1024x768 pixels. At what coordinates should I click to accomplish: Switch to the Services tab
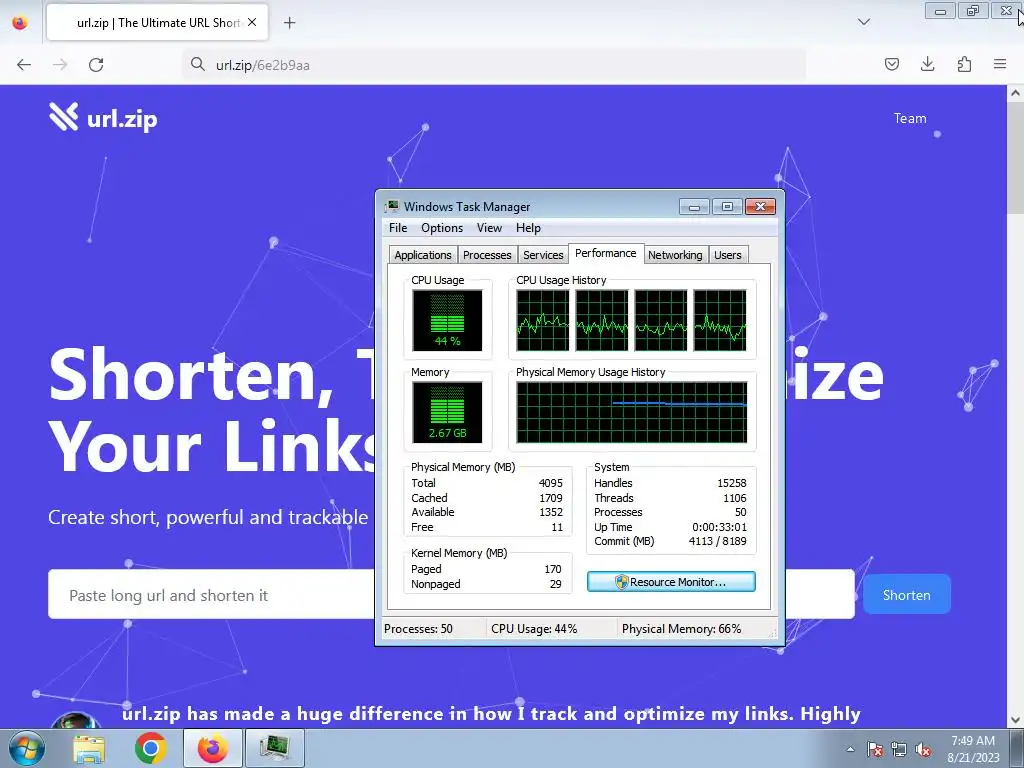pyautogui.click(x=543, y=255)
